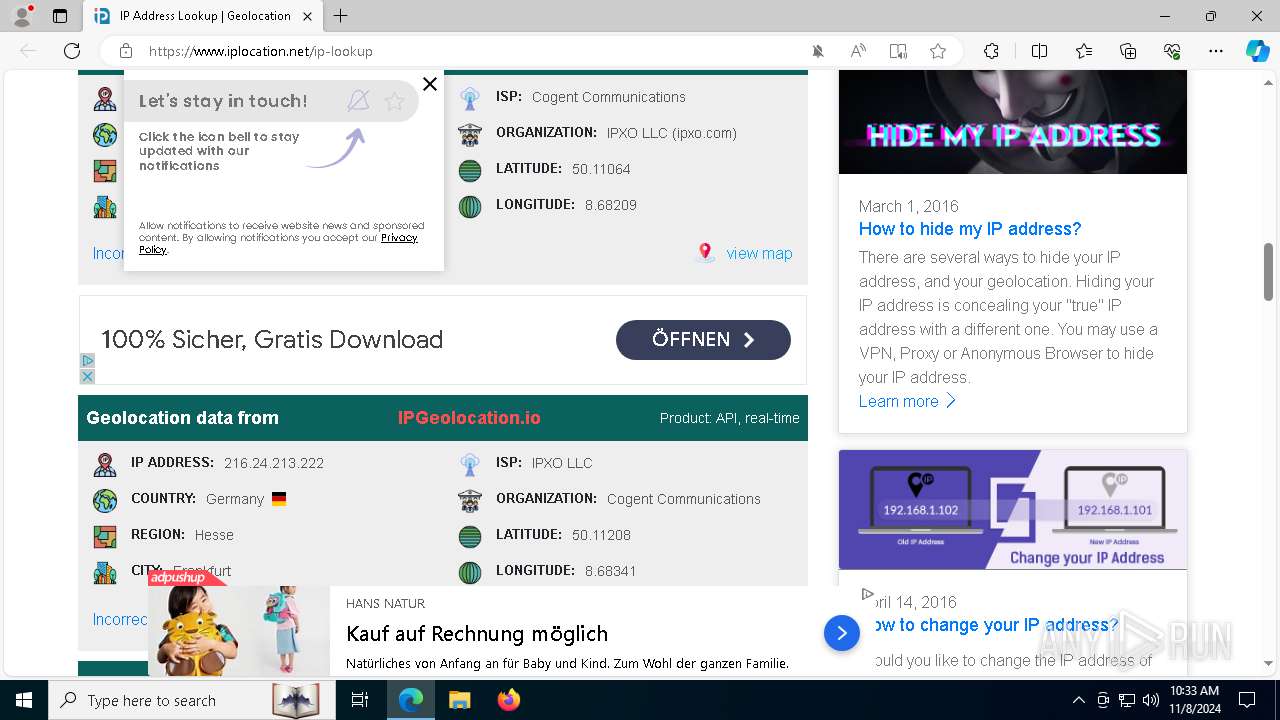Click Learn more link
Screen dimensions: 1280x720
[907, 401]
